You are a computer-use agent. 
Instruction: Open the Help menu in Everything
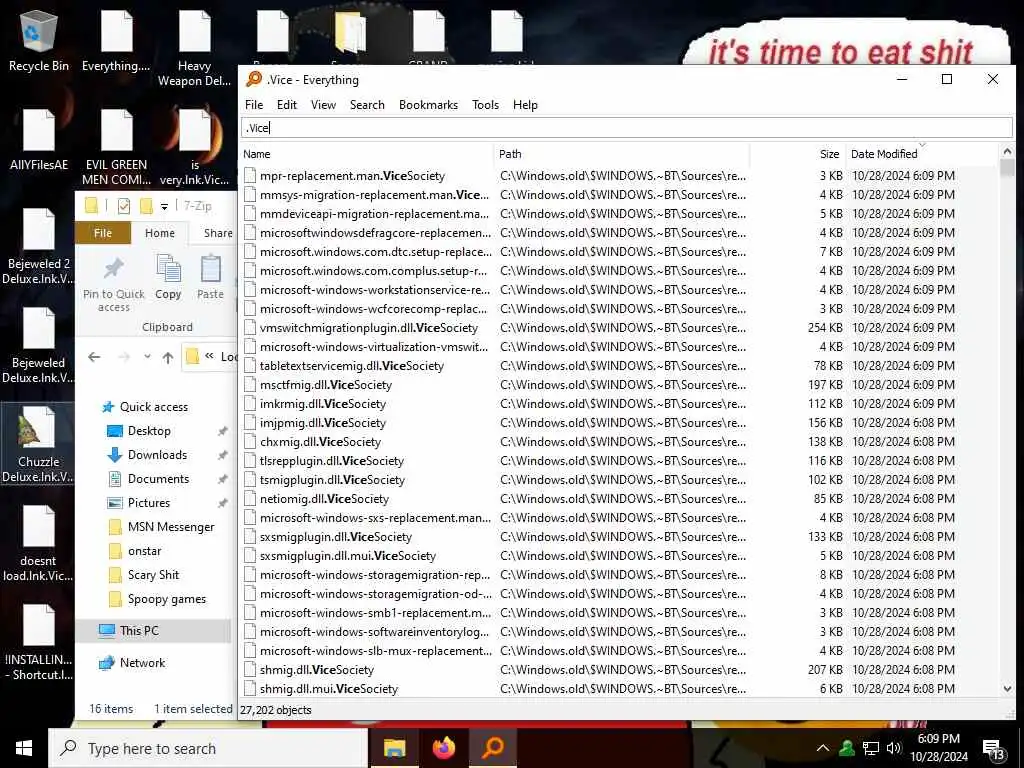[x=525, y=104]
